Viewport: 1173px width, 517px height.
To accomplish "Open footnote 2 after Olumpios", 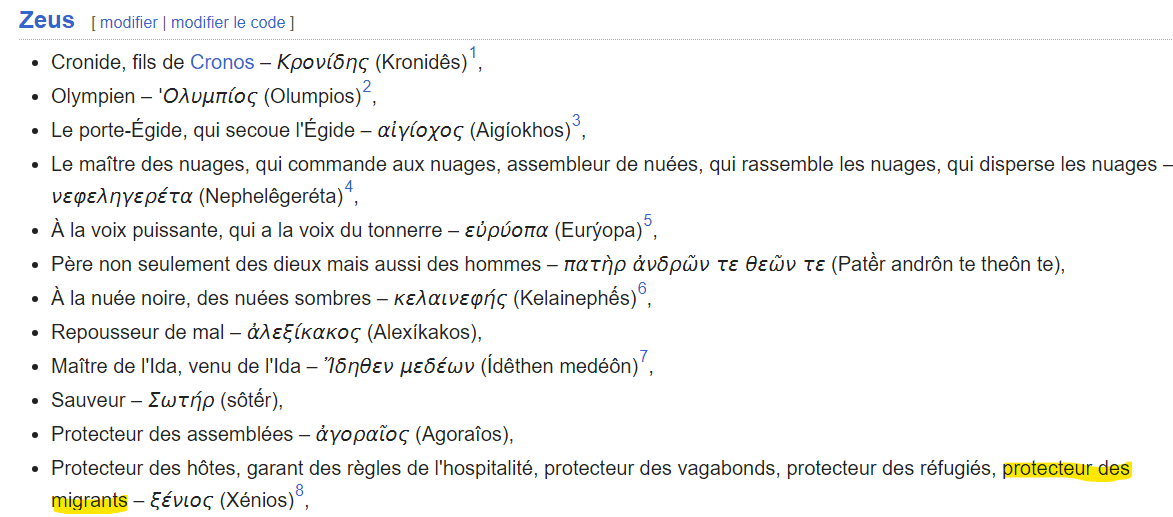I will (367, 89).
